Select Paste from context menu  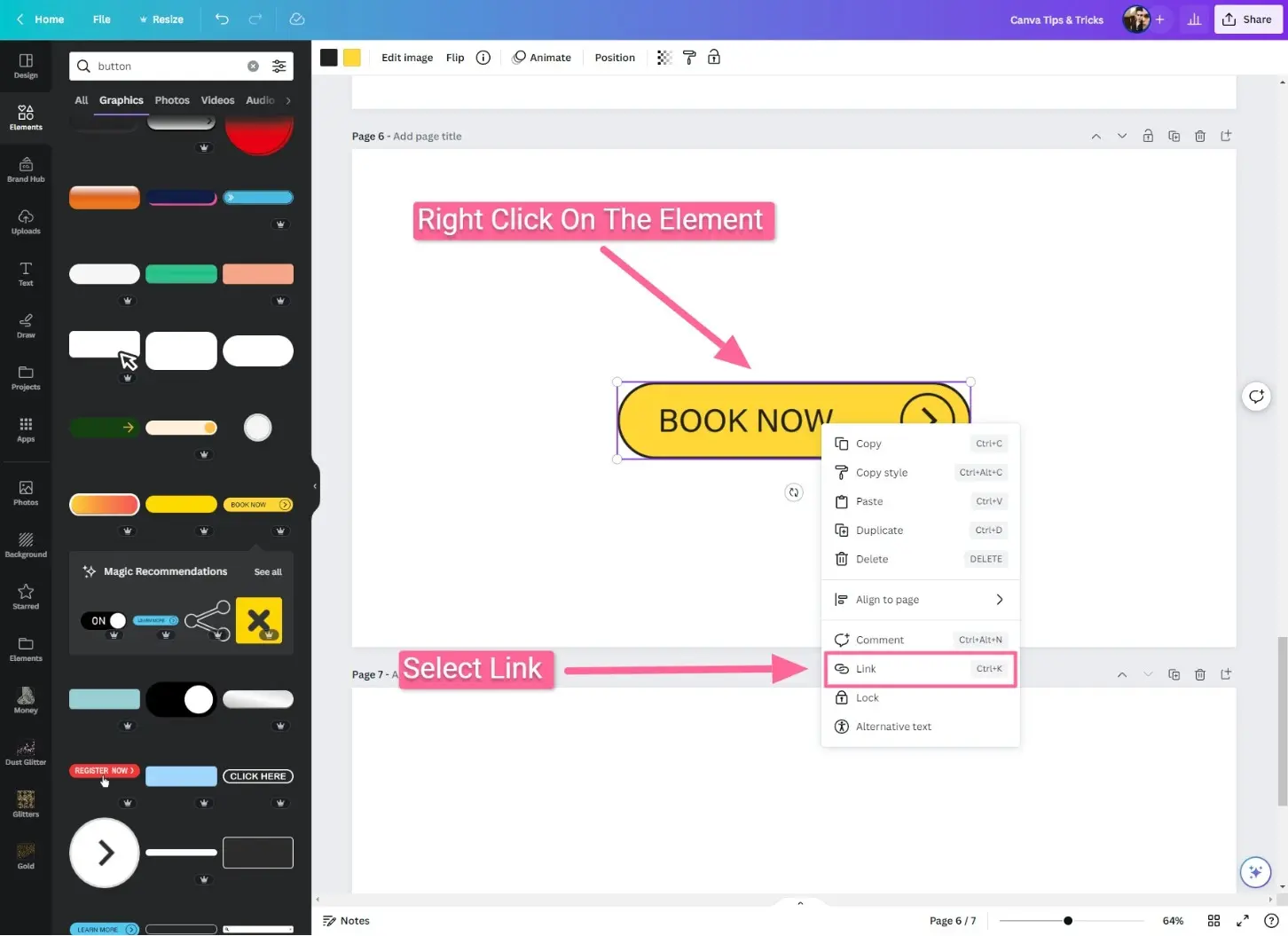pos(920,501)
